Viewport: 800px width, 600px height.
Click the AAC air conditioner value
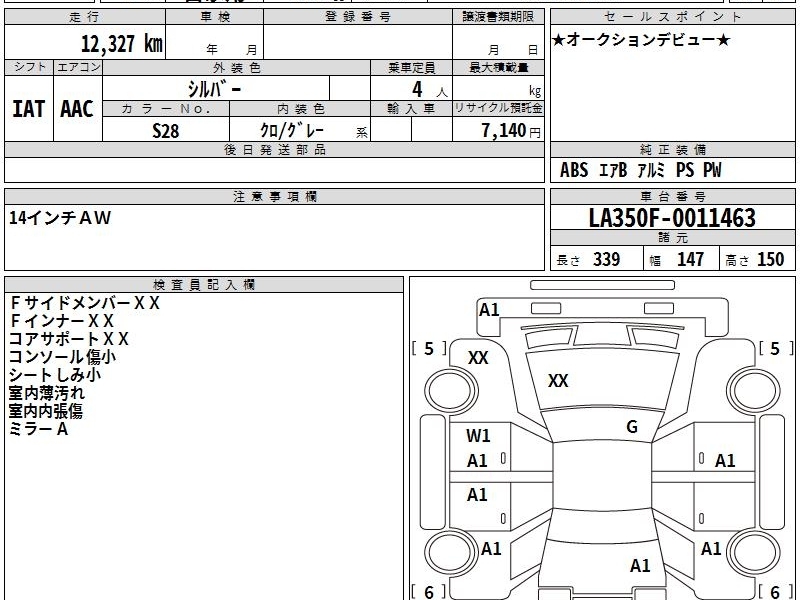[77, 109]
